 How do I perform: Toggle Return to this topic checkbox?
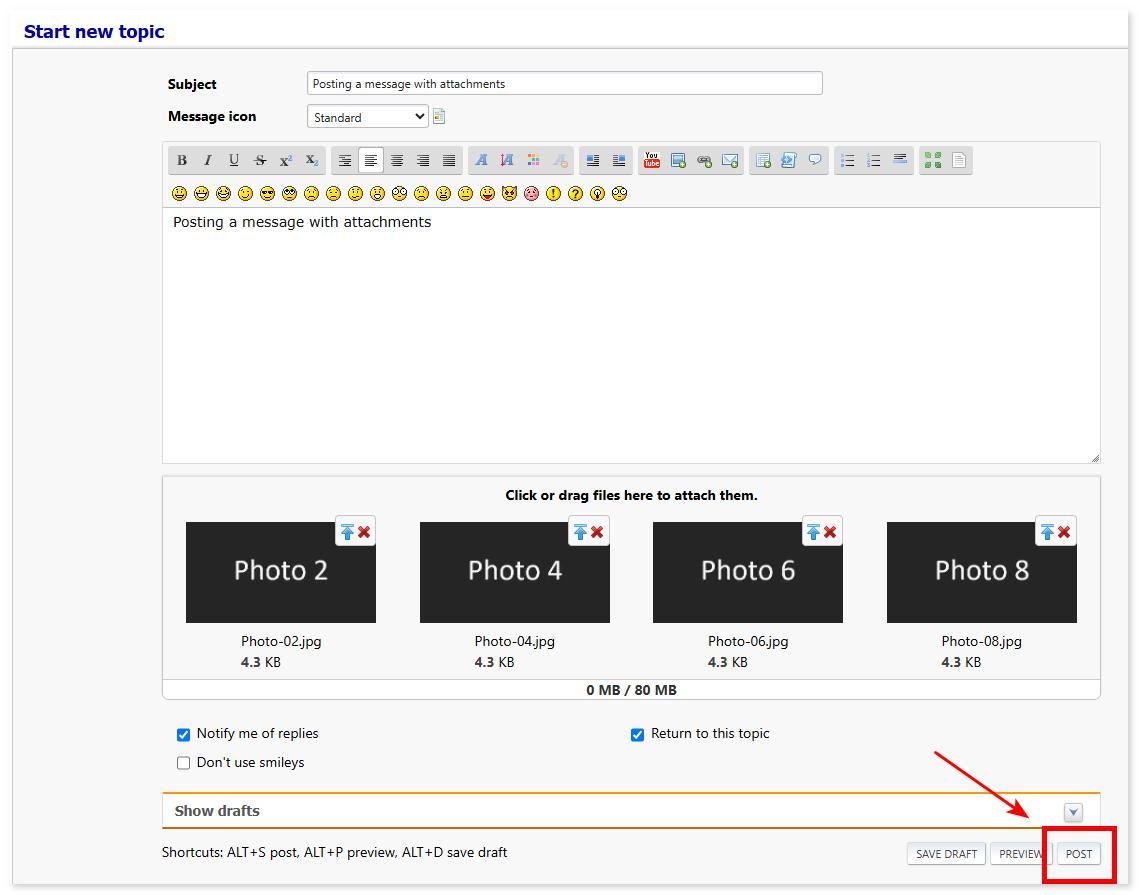point(637,735)
